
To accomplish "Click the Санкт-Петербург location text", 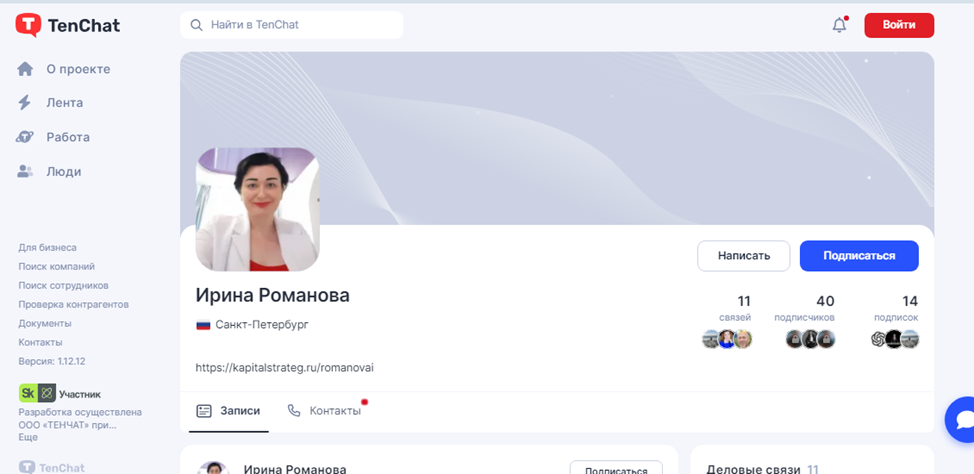I will tap(262, 325).
